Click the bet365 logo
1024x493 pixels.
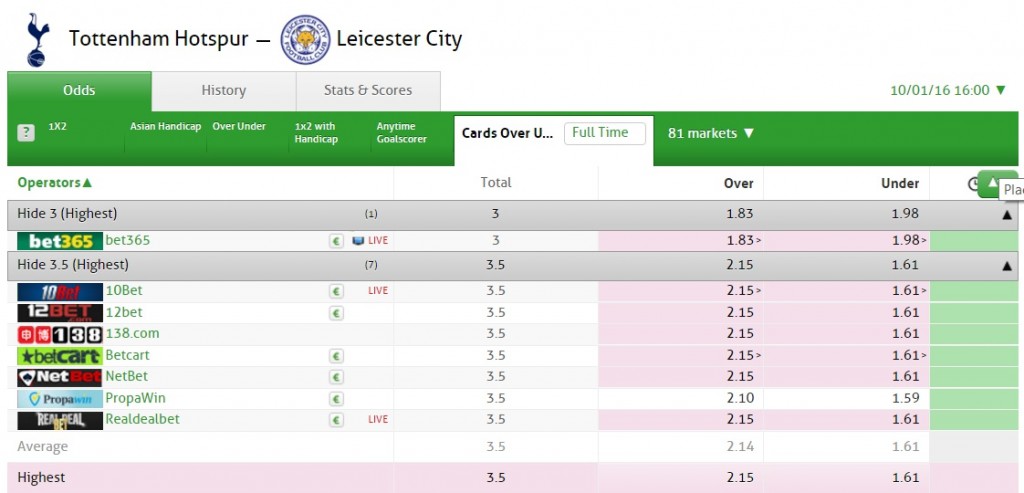[x=60, y=241]
